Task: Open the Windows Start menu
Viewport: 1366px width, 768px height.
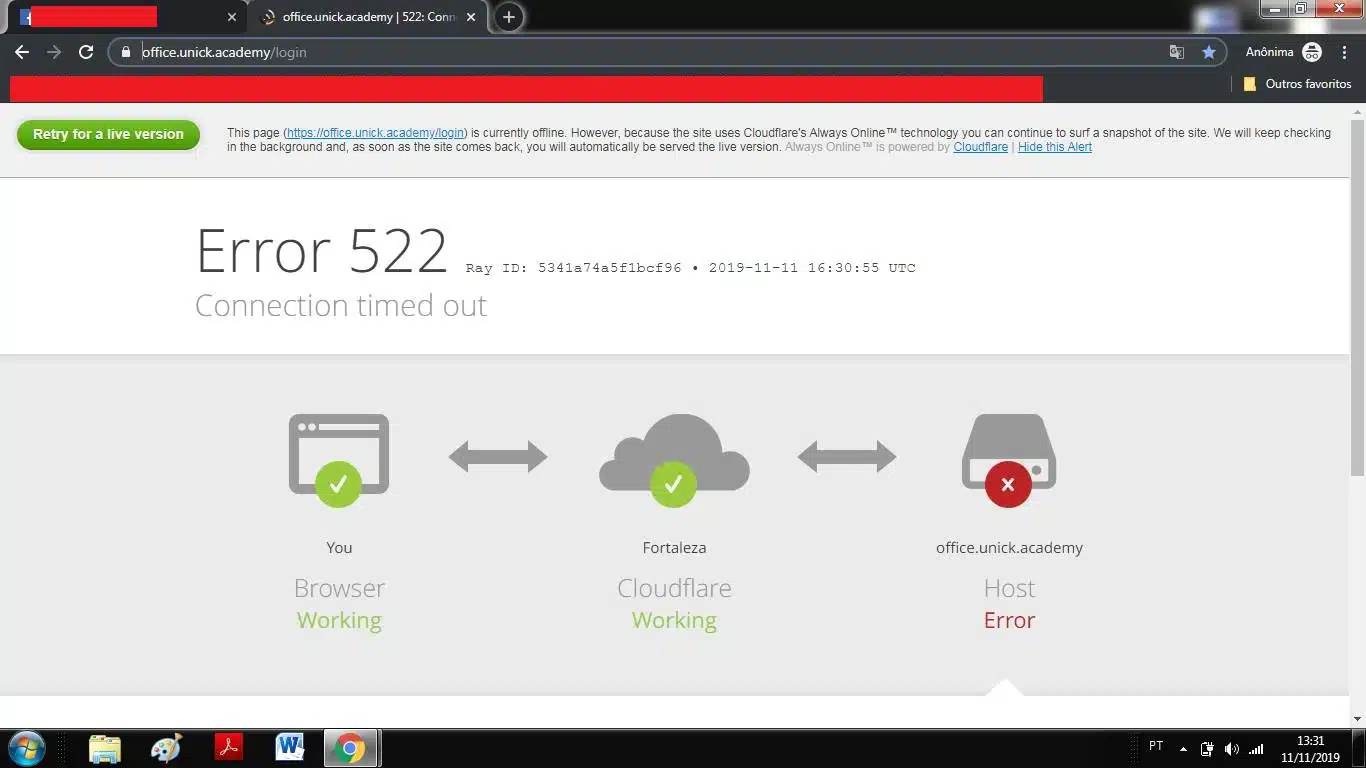Action: pos(27,748)
